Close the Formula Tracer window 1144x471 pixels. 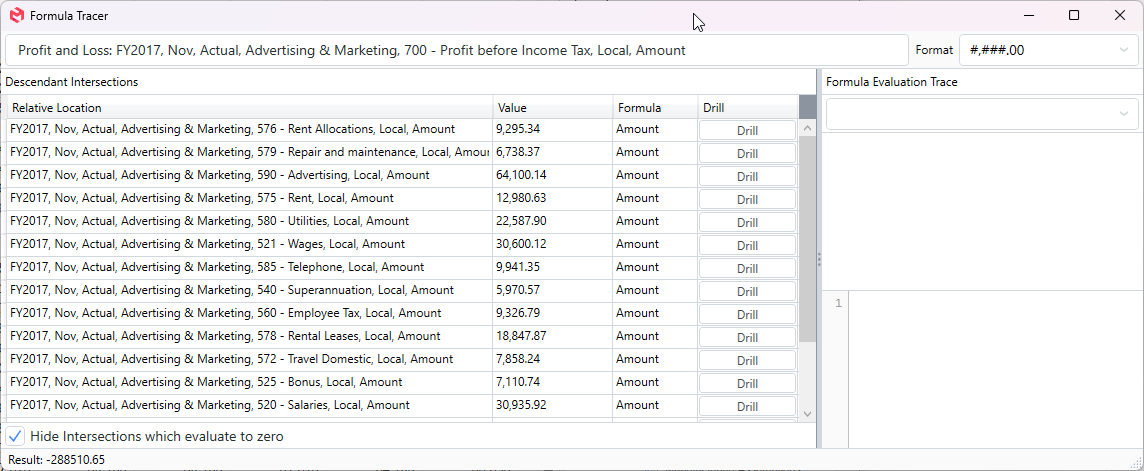point(1120,16)
